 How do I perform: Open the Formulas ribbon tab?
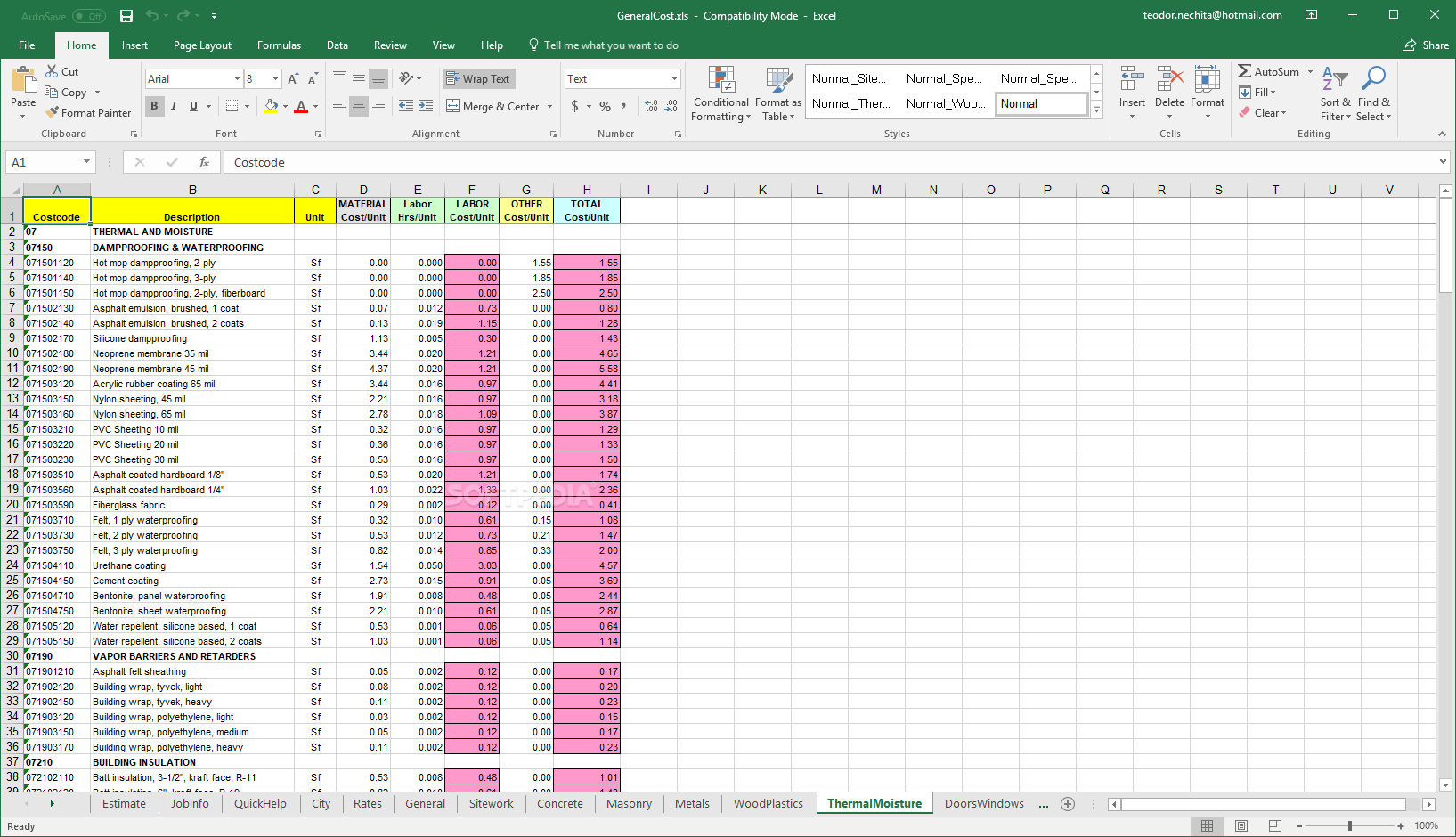(279, 45)
